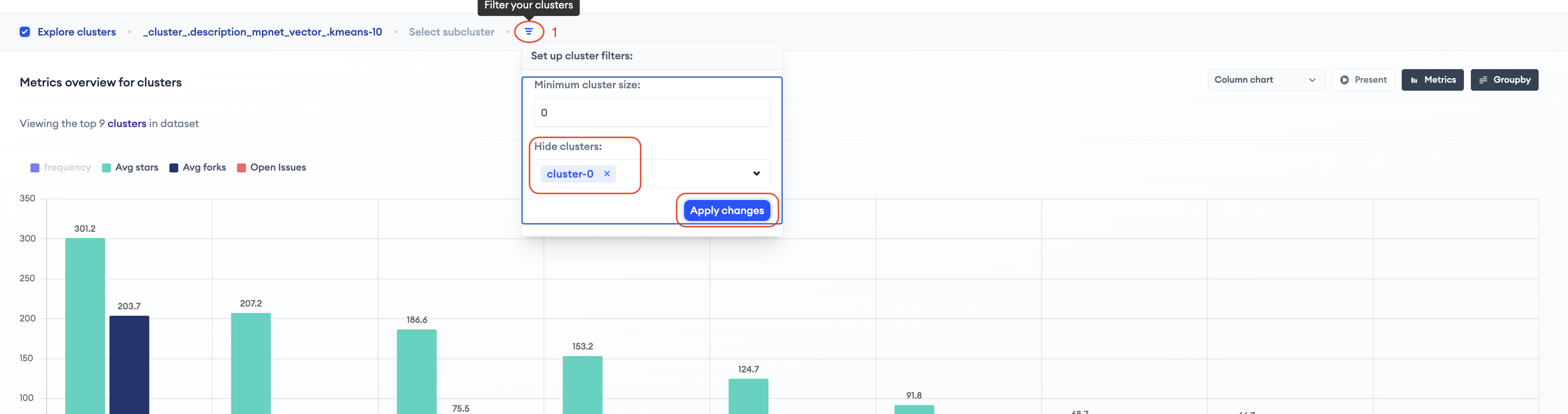Screen dimensions: 1568x414
Task: Open the Select subcluster selector
Action: 451,32
